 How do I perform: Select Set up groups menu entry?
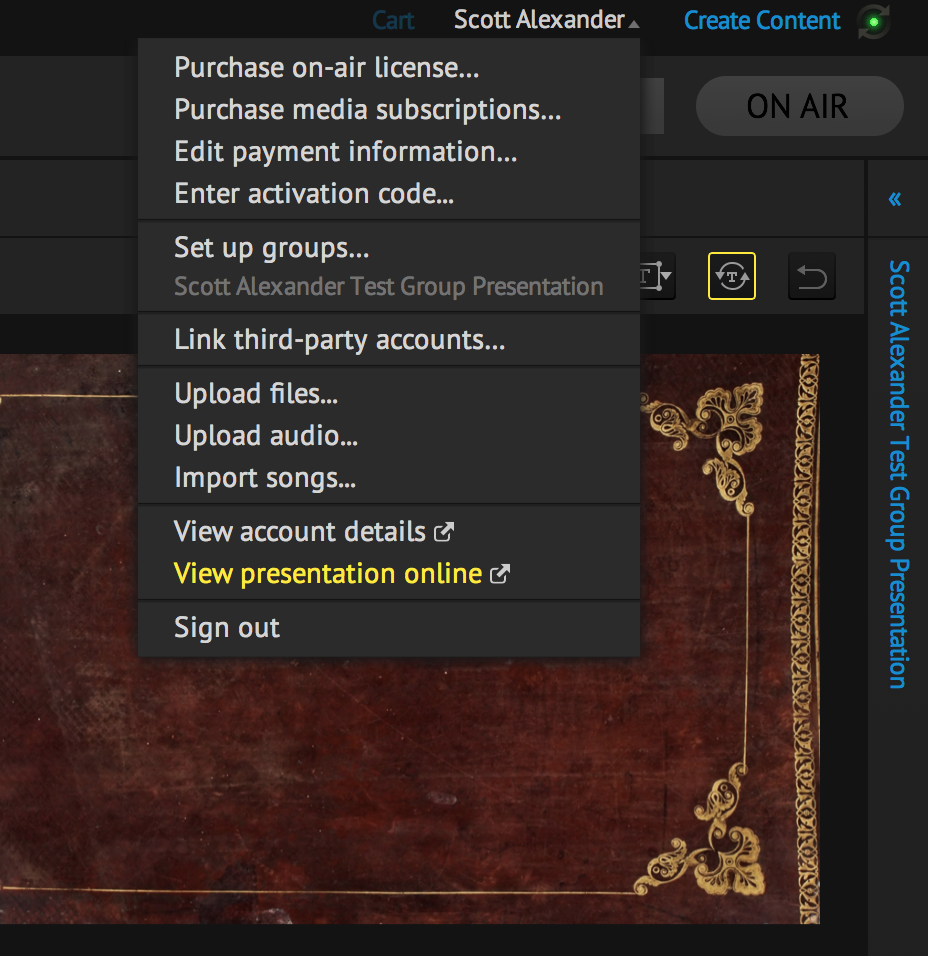point(388,248)
